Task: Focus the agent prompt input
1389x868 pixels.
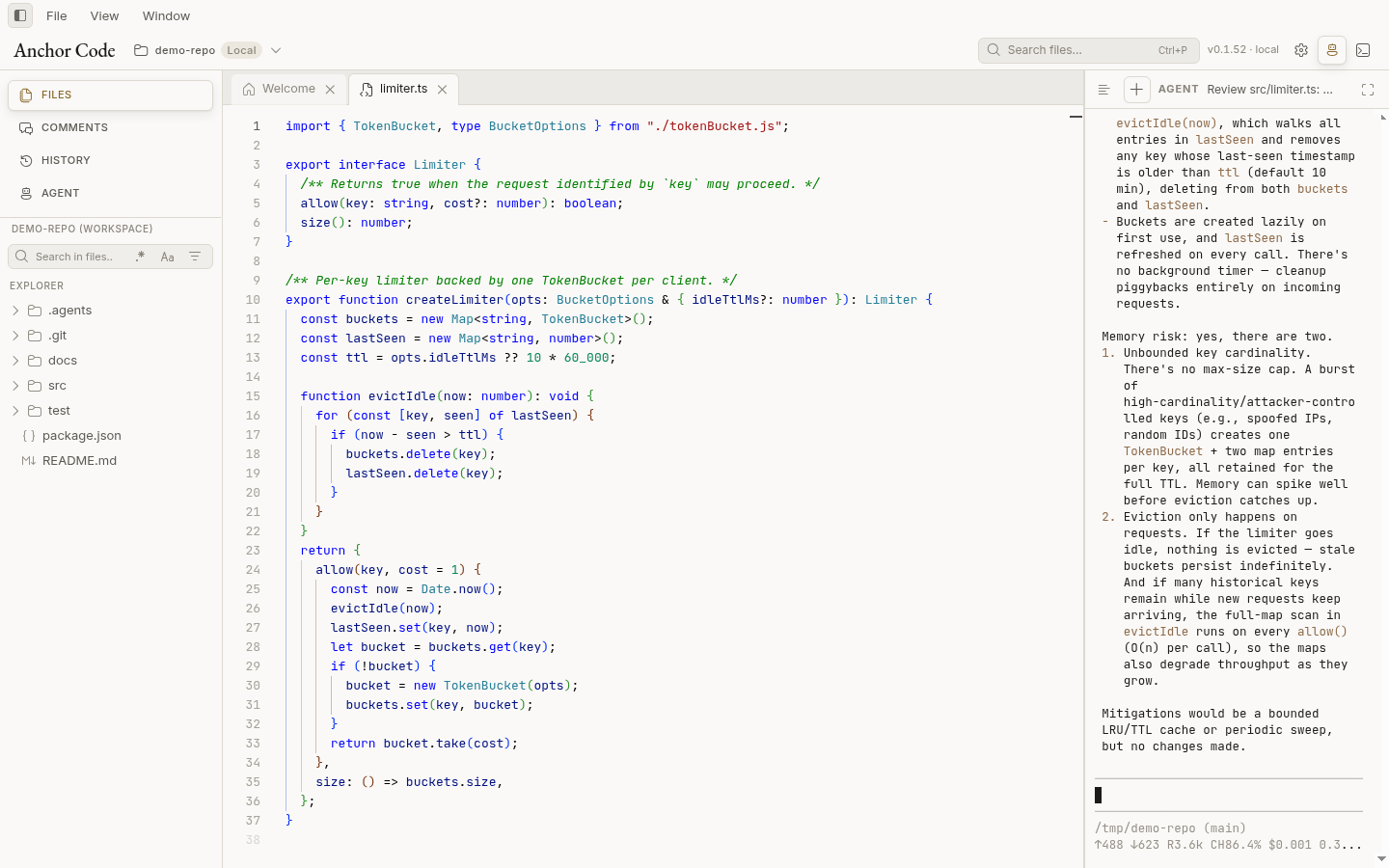Action: (1229, 795)
